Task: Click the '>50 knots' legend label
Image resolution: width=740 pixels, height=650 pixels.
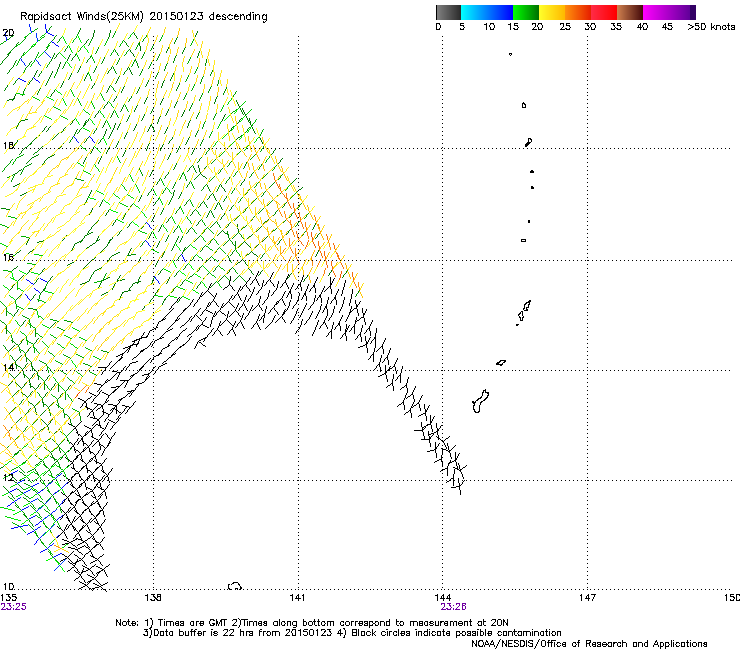Action: click(x=711, y=27)
